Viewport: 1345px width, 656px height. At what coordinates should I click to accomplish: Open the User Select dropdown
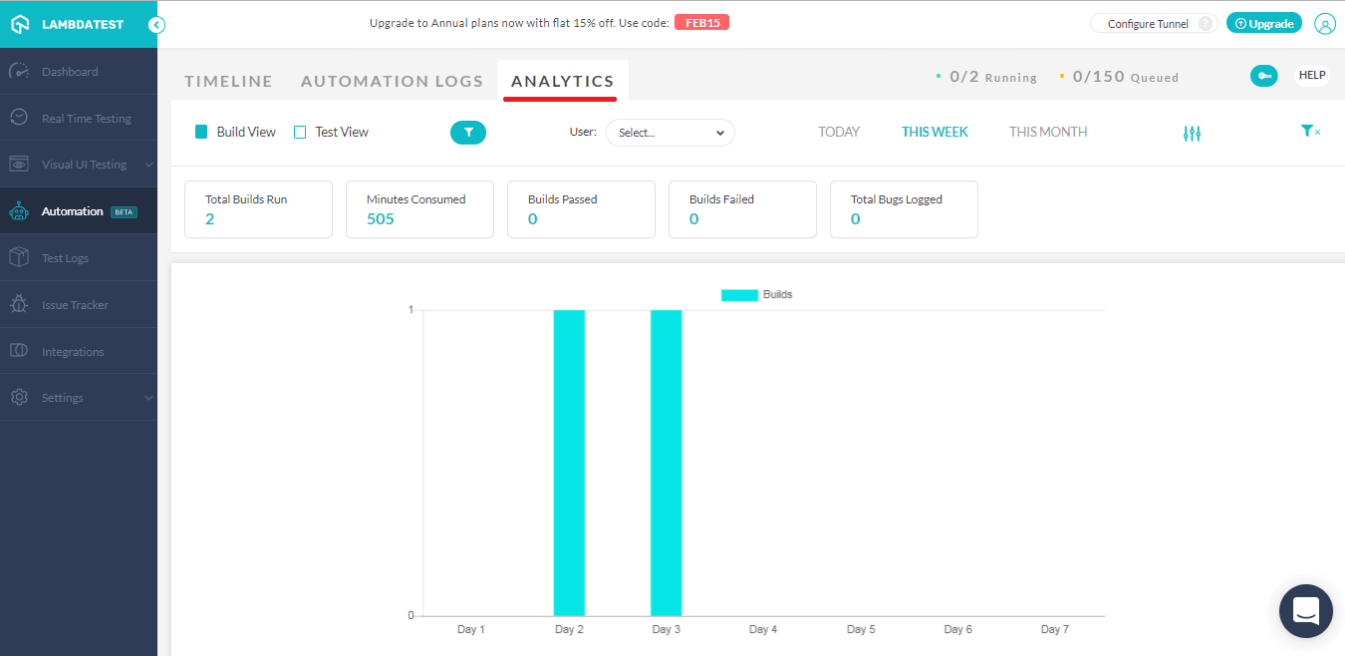click(x=670, y=132)
